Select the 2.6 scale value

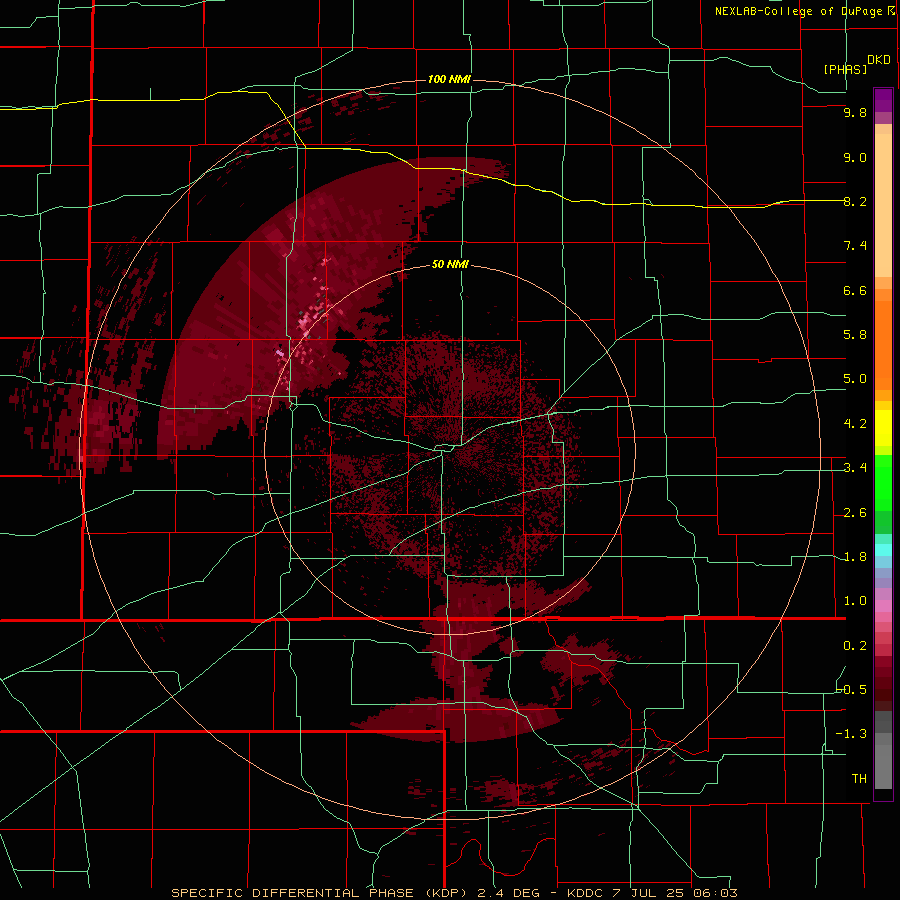point(855,513)
